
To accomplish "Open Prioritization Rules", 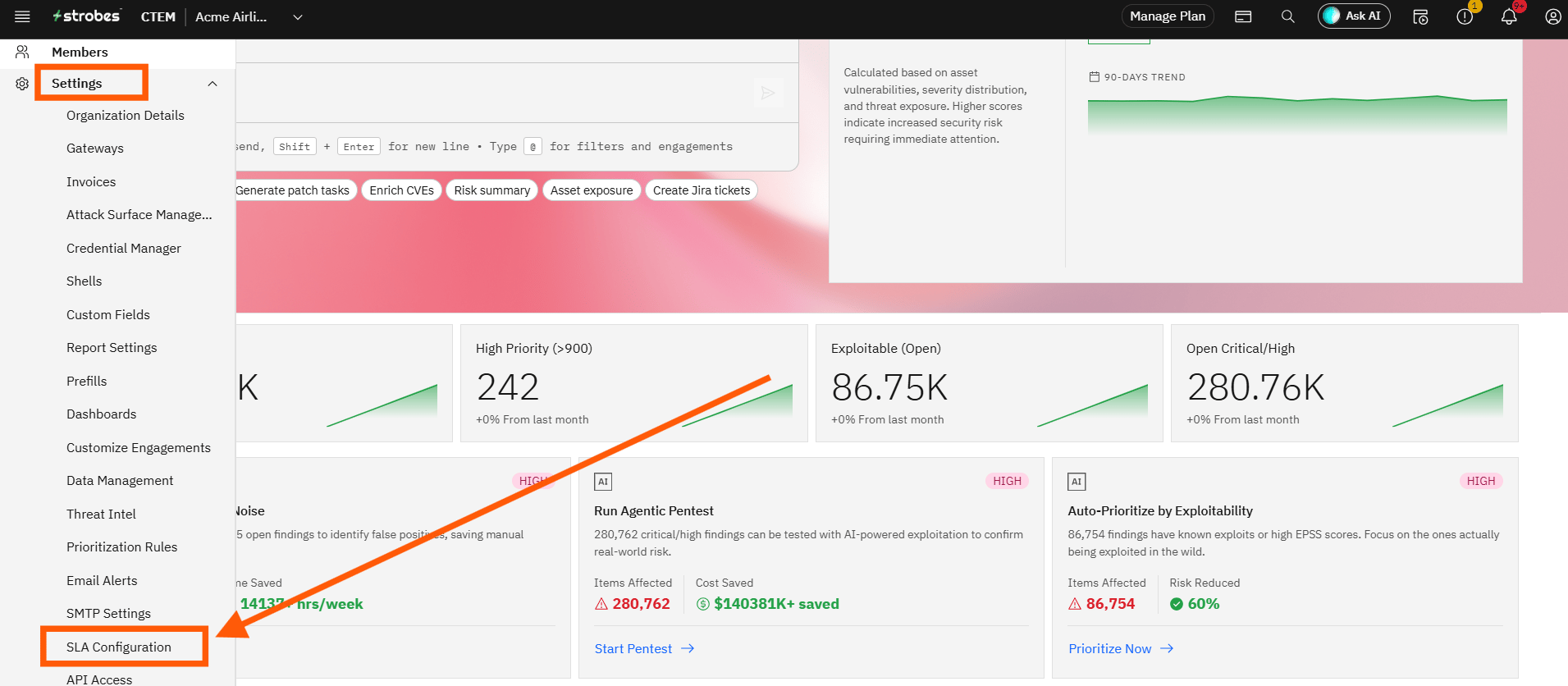I will tap(122, 547).
